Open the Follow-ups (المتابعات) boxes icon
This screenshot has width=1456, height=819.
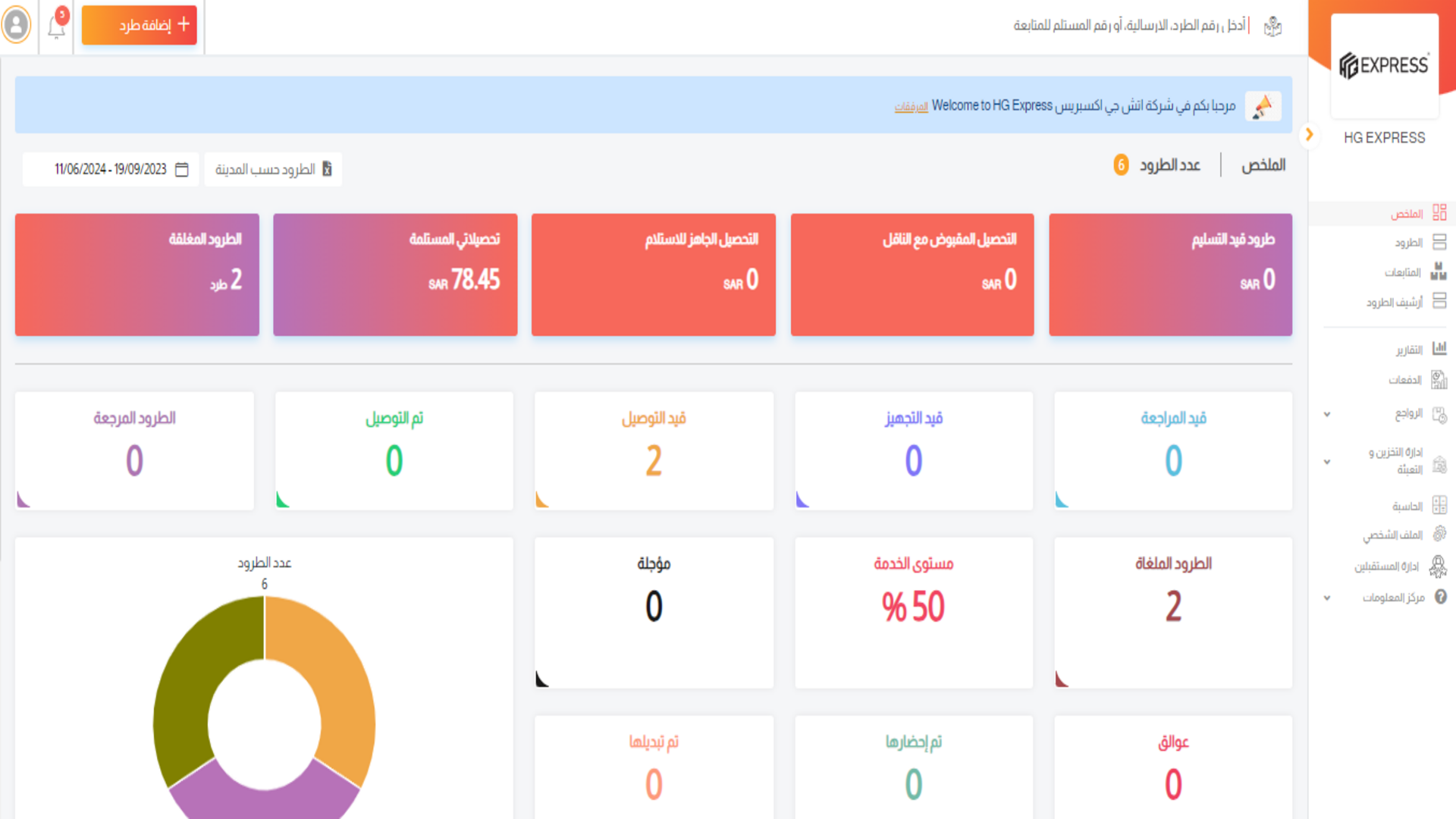point(1438,271)
